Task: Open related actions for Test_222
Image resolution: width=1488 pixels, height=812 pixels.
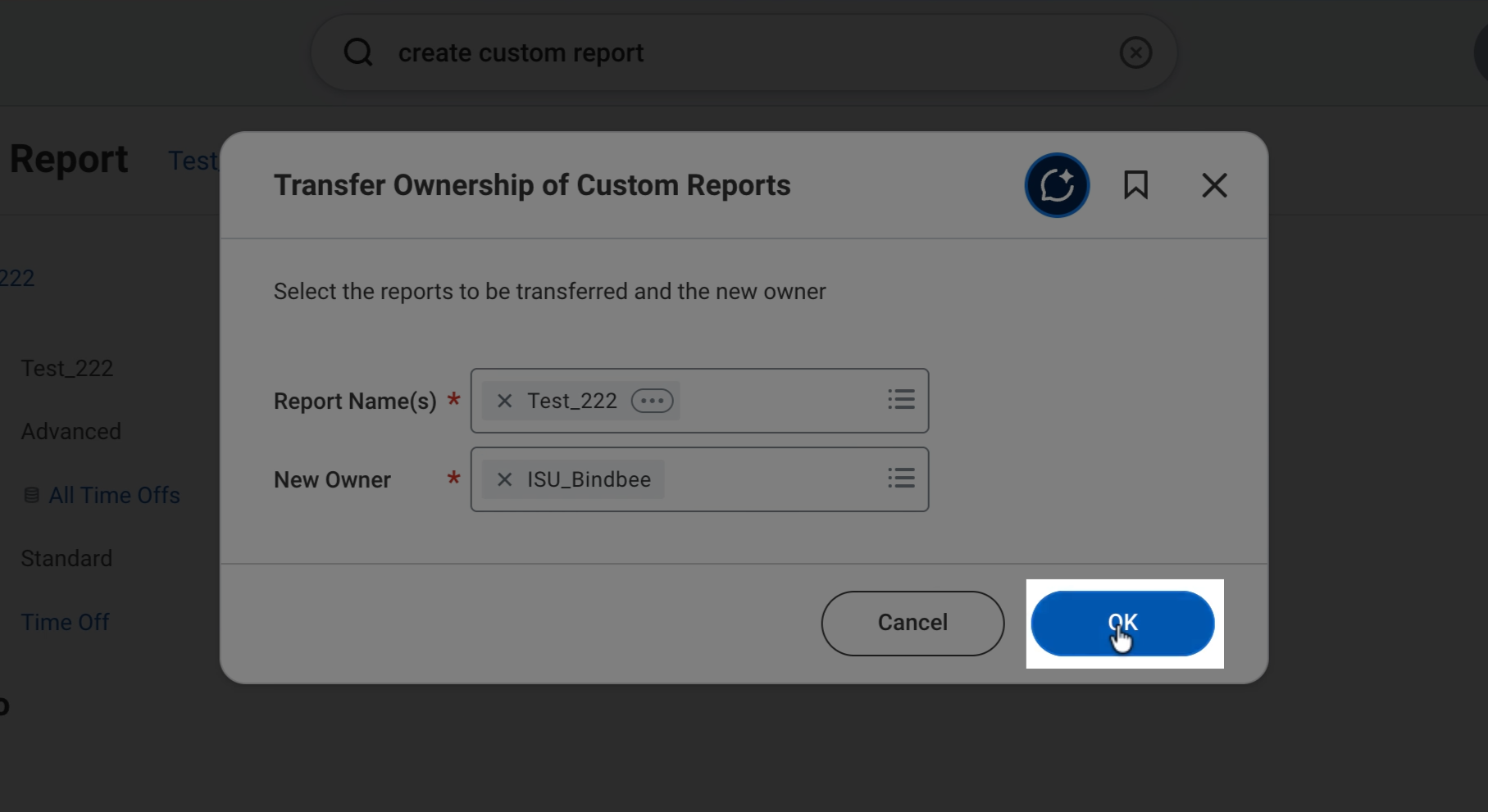Action: tap(652, 401)
